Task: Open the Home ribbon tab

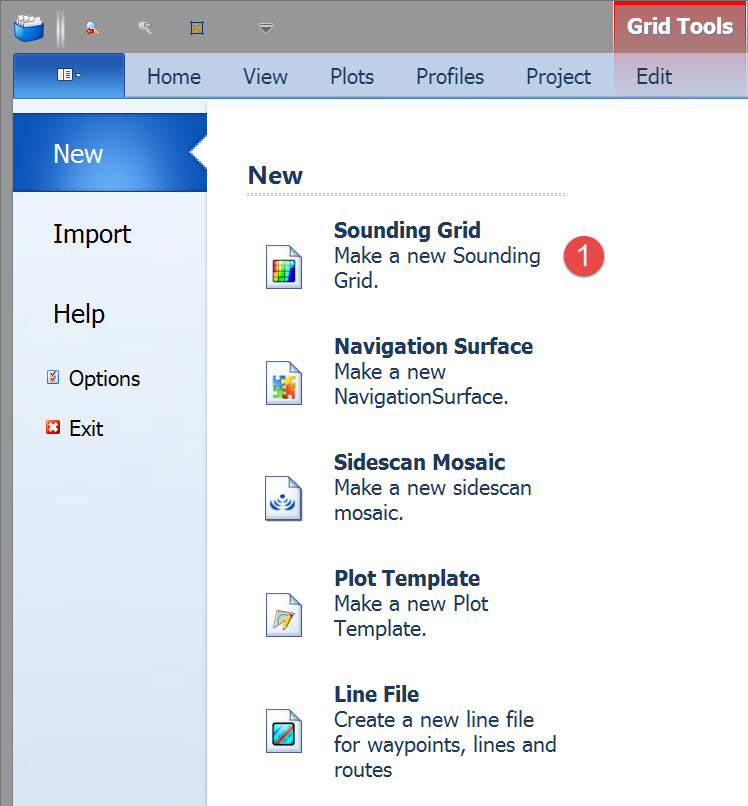Action: click(x=174, y=76)
